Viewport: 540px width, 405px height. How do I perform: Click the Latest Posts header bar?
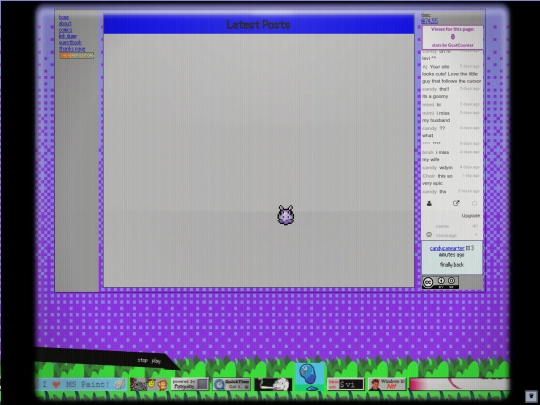tap(259, 24)
